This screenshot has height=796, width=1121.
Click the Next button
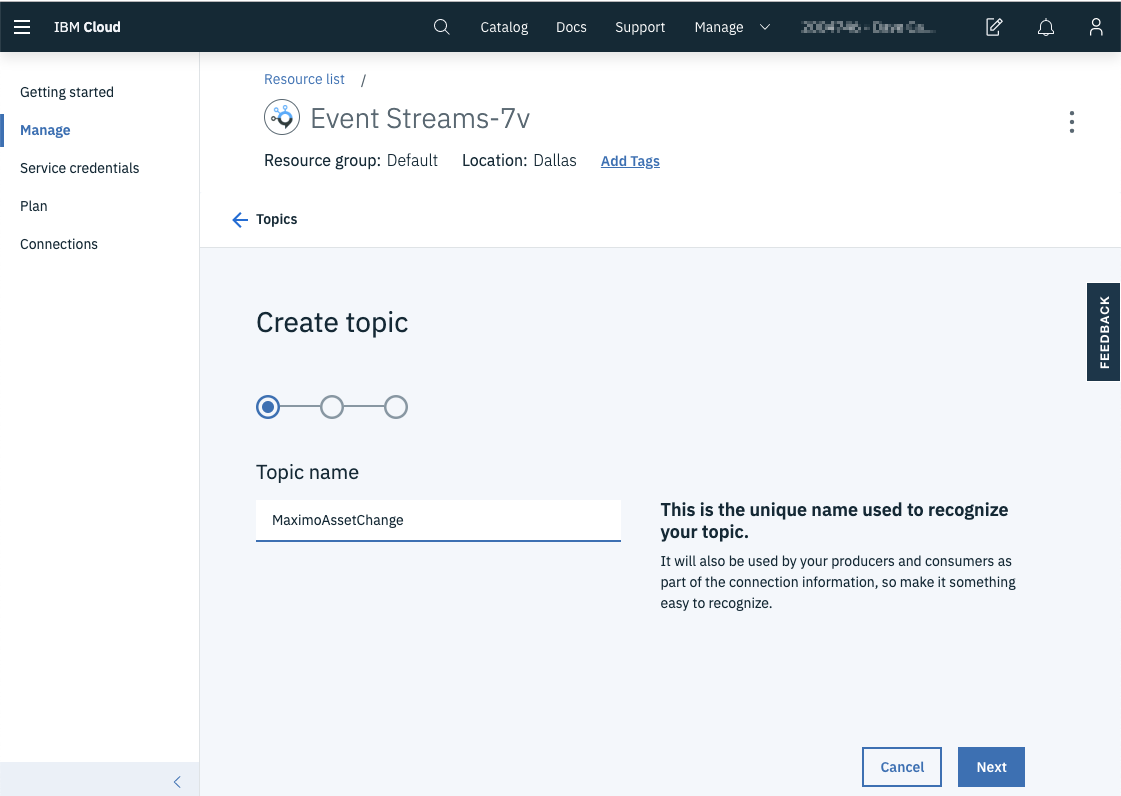(x=991, y=767)
